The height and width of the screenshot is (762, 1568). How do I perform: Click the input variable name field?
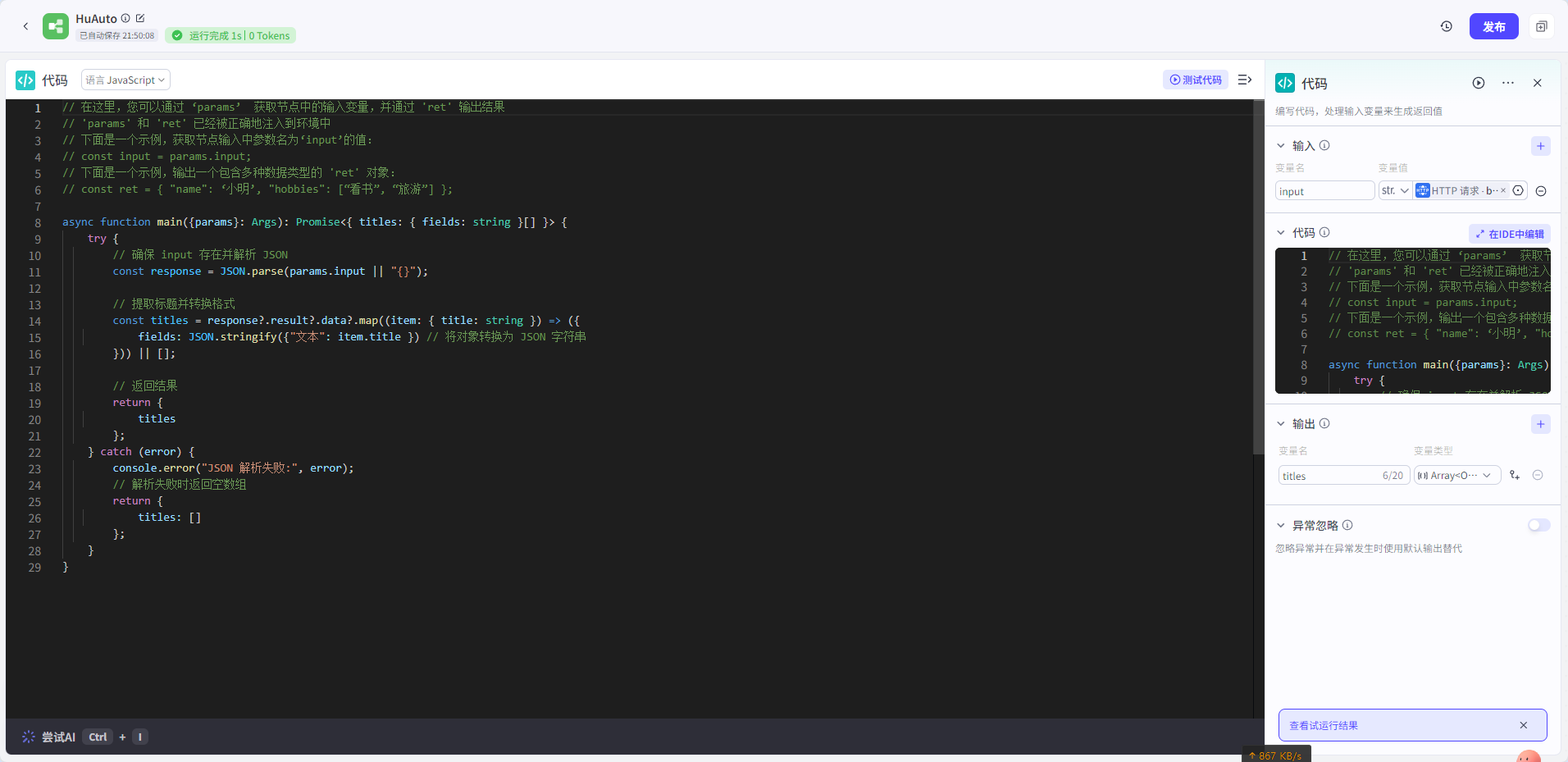click(1324, 191)
